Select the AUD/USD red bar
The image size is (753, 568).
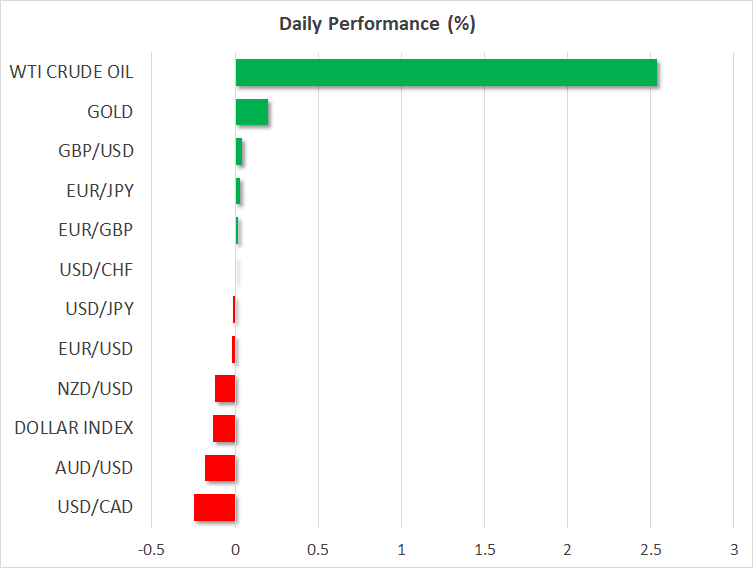220,468
